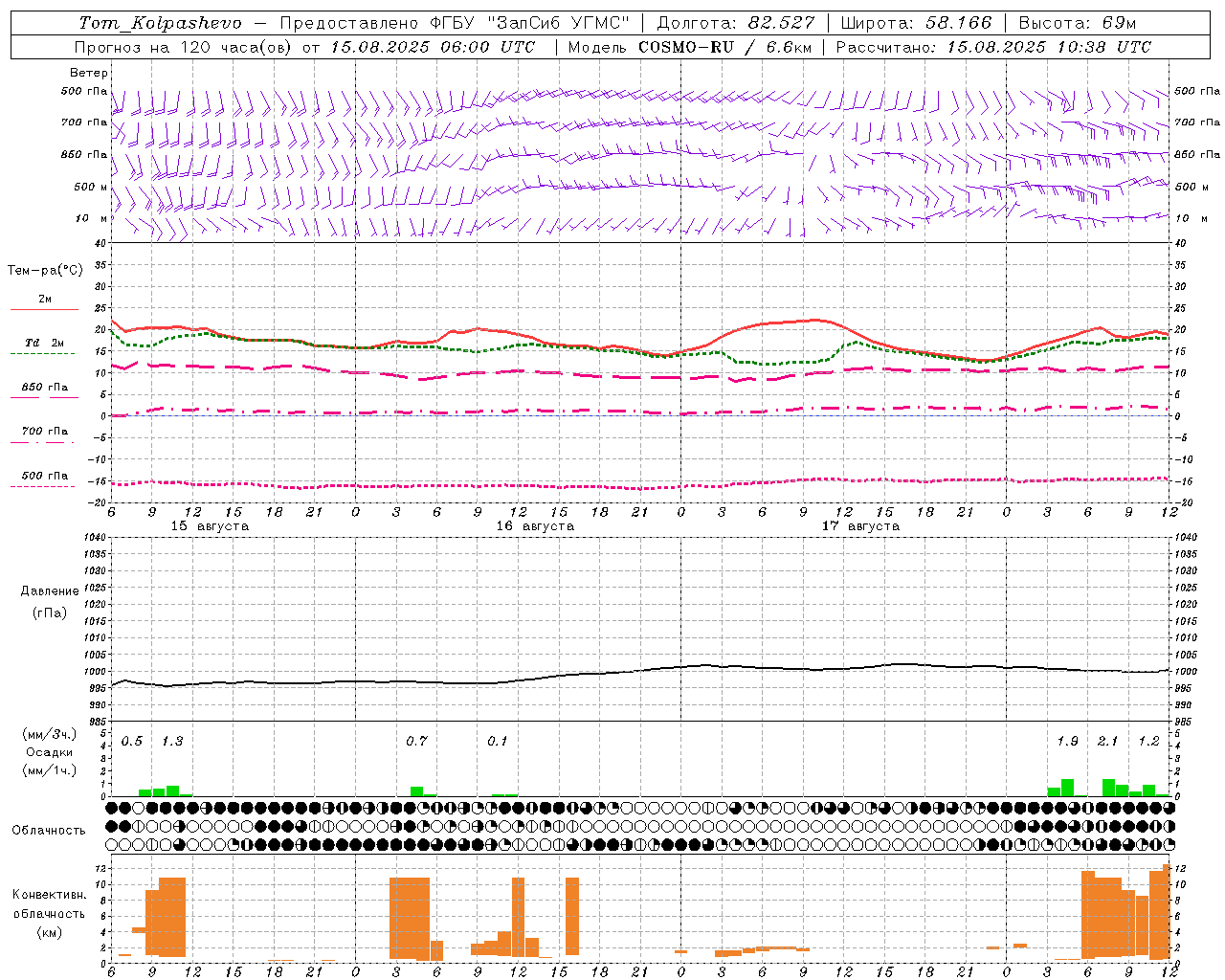
Task: Click the 1.3 precipitation total
Action: click(x=172, y=742)
